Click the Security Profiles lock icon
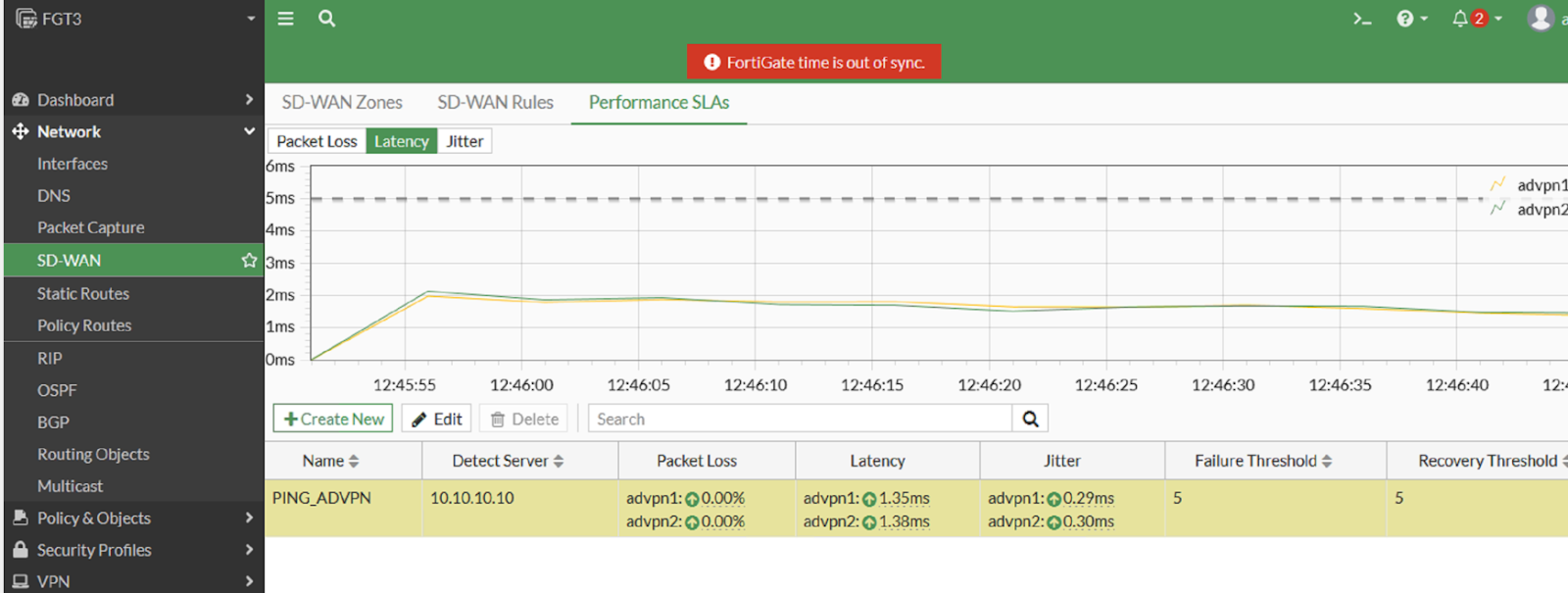This screenshot has height=593, width=1568. tap(21, 550)
